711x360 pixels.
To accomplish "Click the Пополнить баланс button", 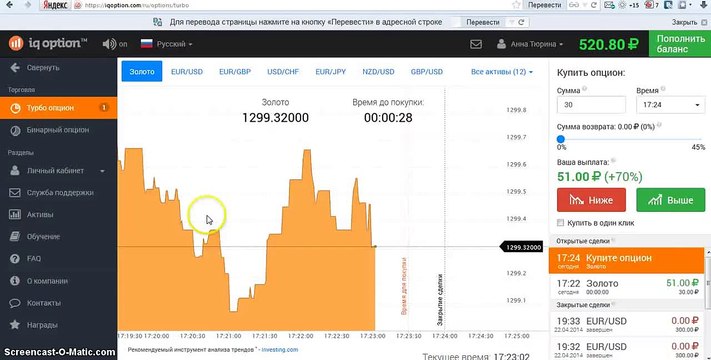I will pyautogui.click(x=680, y=44).
